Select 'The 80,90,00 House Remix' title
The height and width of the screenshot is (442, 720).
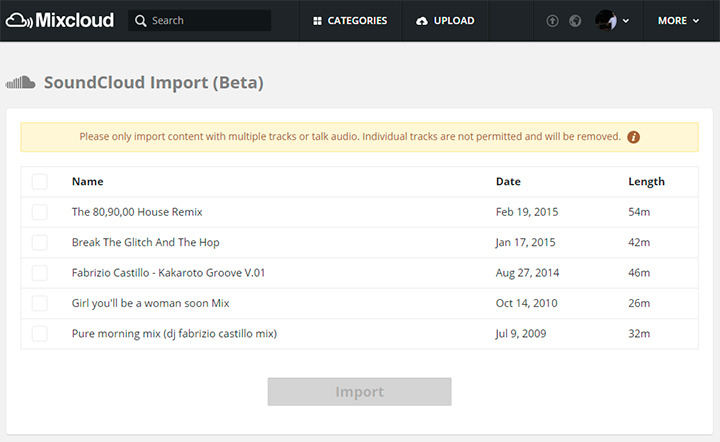[137, 212]
